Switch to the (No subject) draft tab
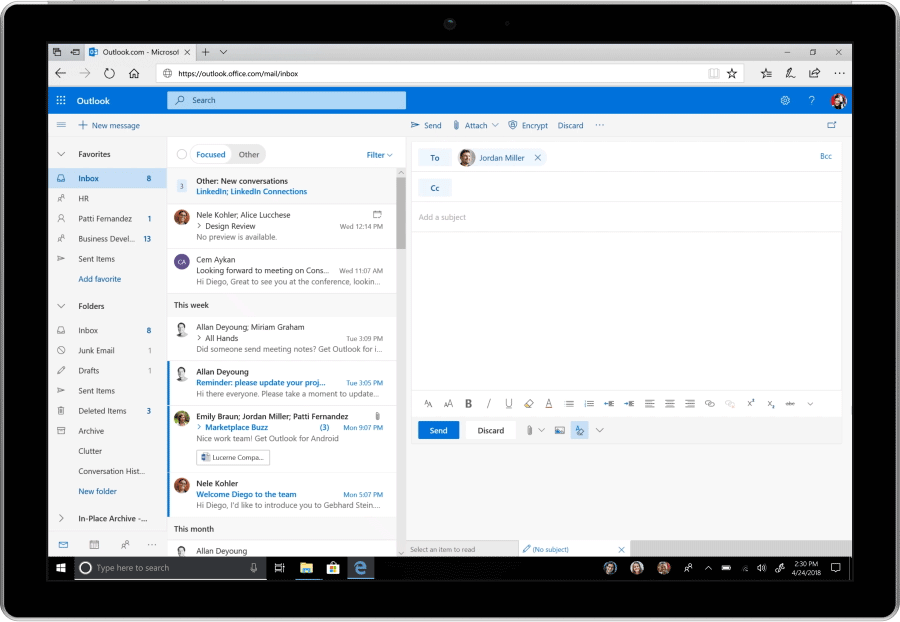This screenshot has width=900, height=622. click(574, 549)
